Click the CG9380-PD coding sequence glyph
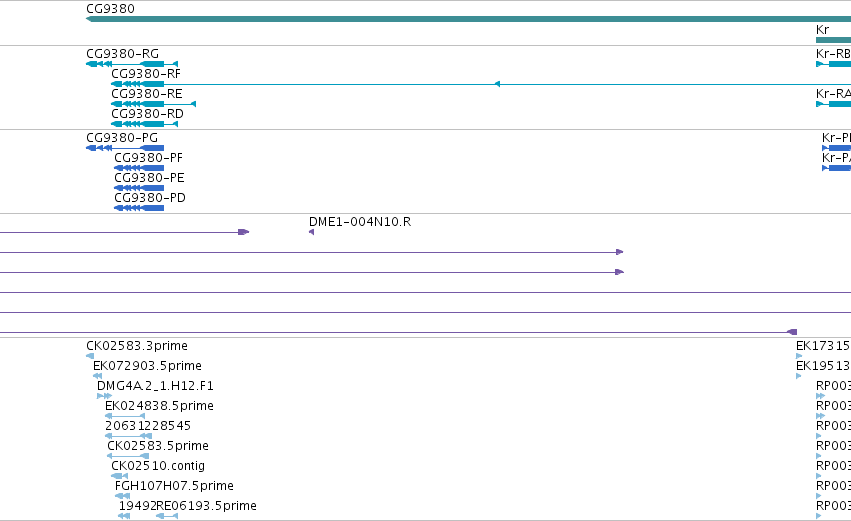 pos(139,208)
